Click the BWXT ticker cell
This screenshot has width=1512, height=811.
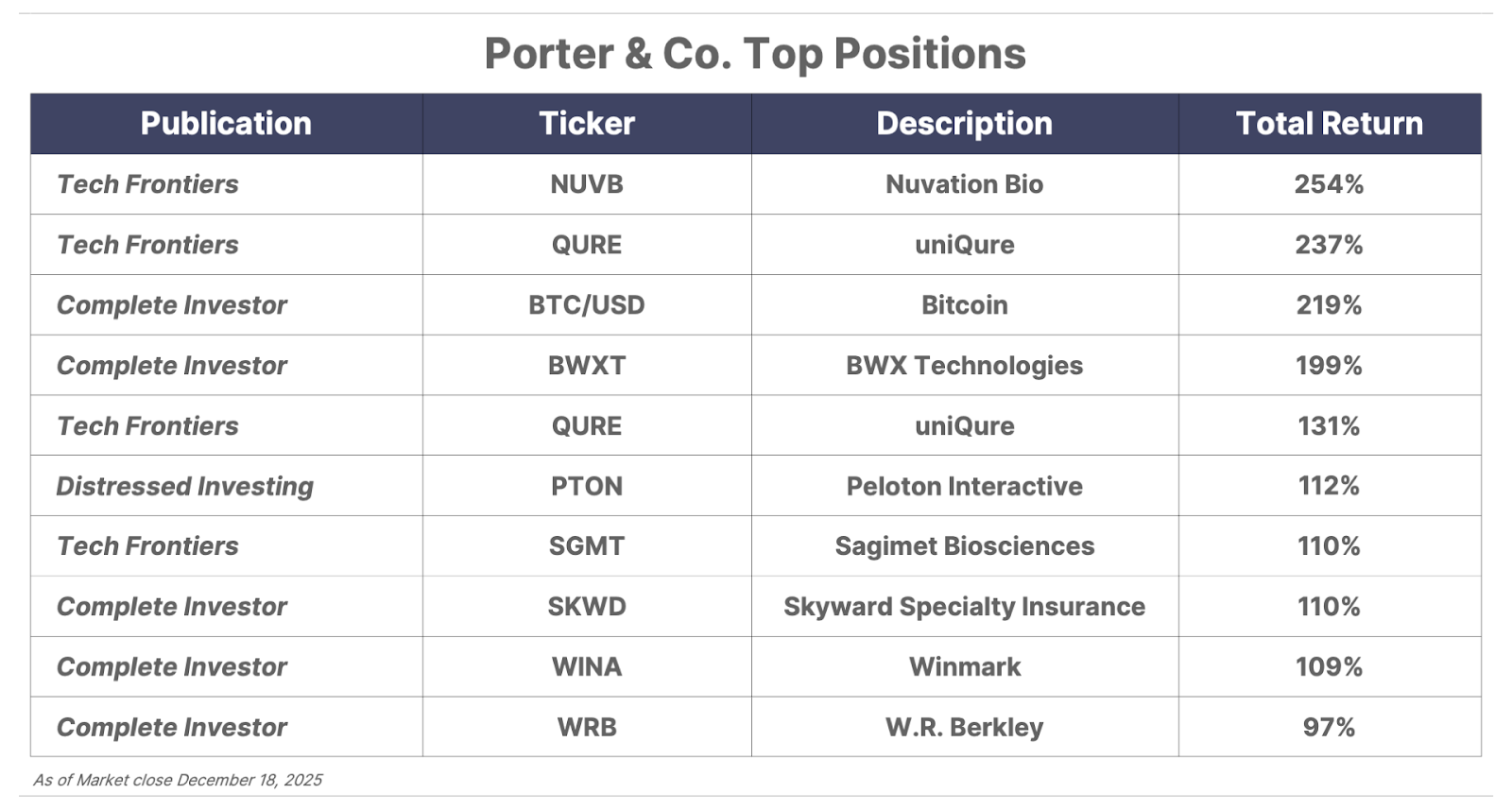point(587,366)
